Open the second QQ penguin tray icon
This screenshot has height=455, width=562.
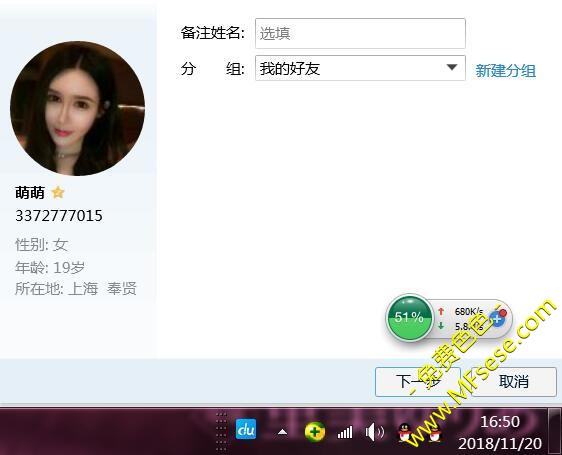tap(434, 433)
